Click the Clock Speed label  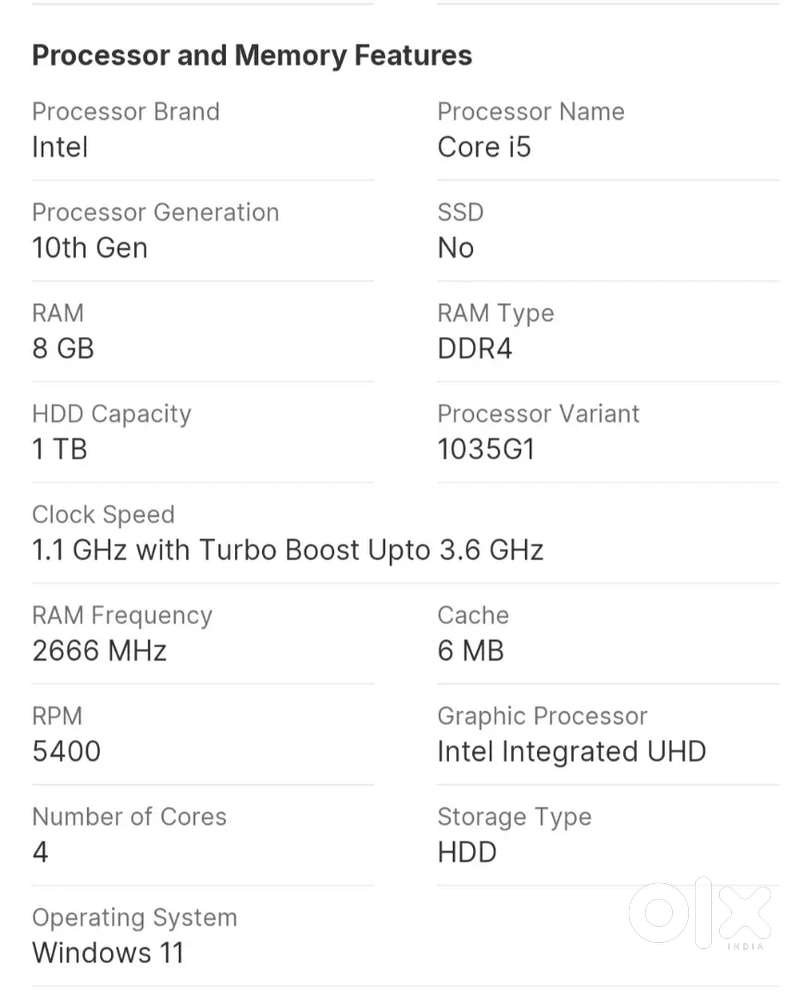click(x=103, y=515)
